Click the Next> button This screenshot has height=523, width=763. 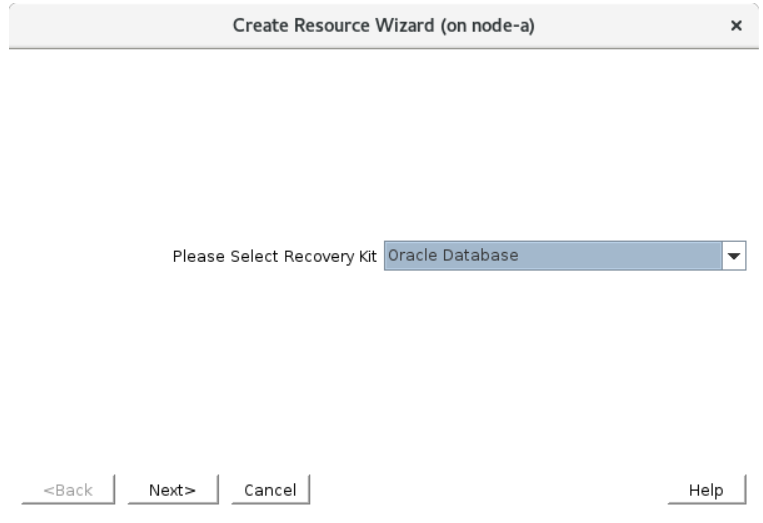click(172, 490)
